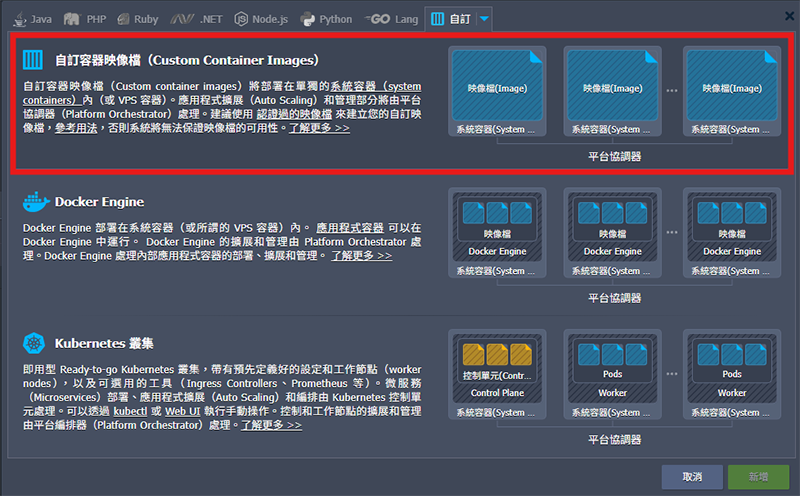Click the Docker Engine whale icon
Viewport: 800px width, 496px height.
click(x=36, y=202)
